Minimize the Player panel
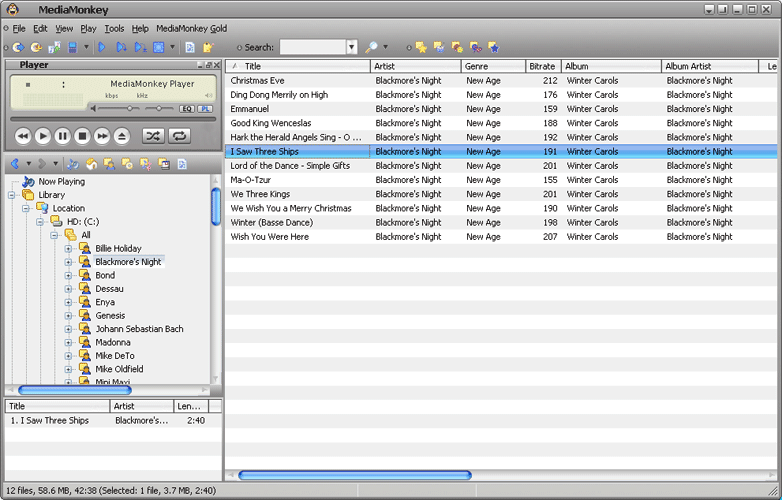Viewport: 782px width, 500px height. click(200, 65)
